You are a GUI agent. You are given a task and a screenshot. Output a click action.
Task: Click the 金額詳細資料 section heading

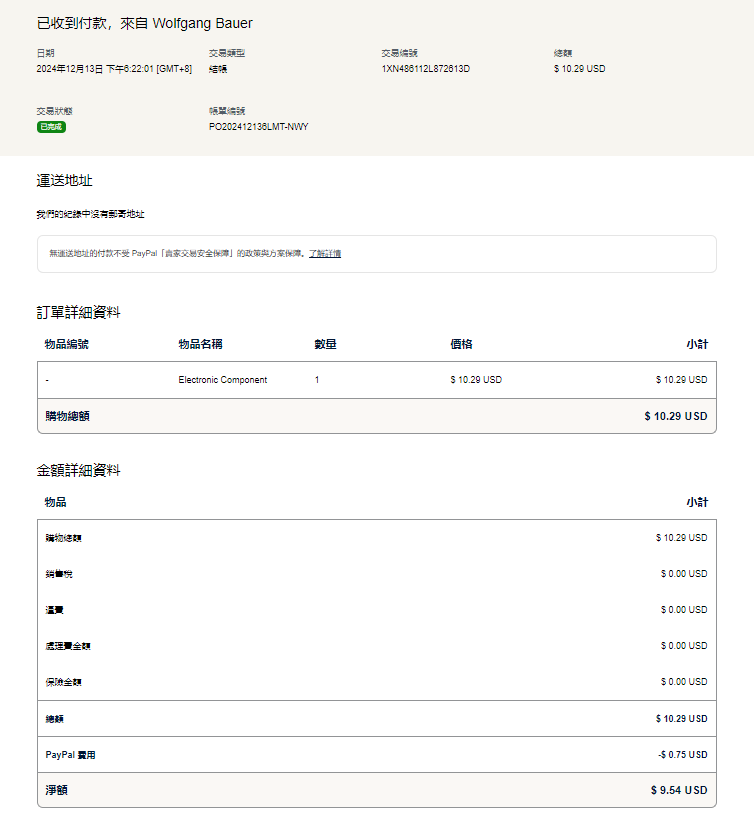click(78, 470)
